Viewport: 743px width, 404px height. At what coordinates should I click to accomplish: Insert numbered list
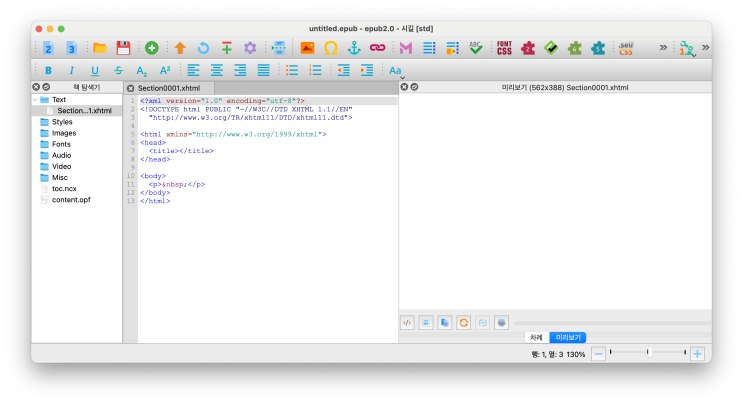pyautogui.click(x=315, y=71)
